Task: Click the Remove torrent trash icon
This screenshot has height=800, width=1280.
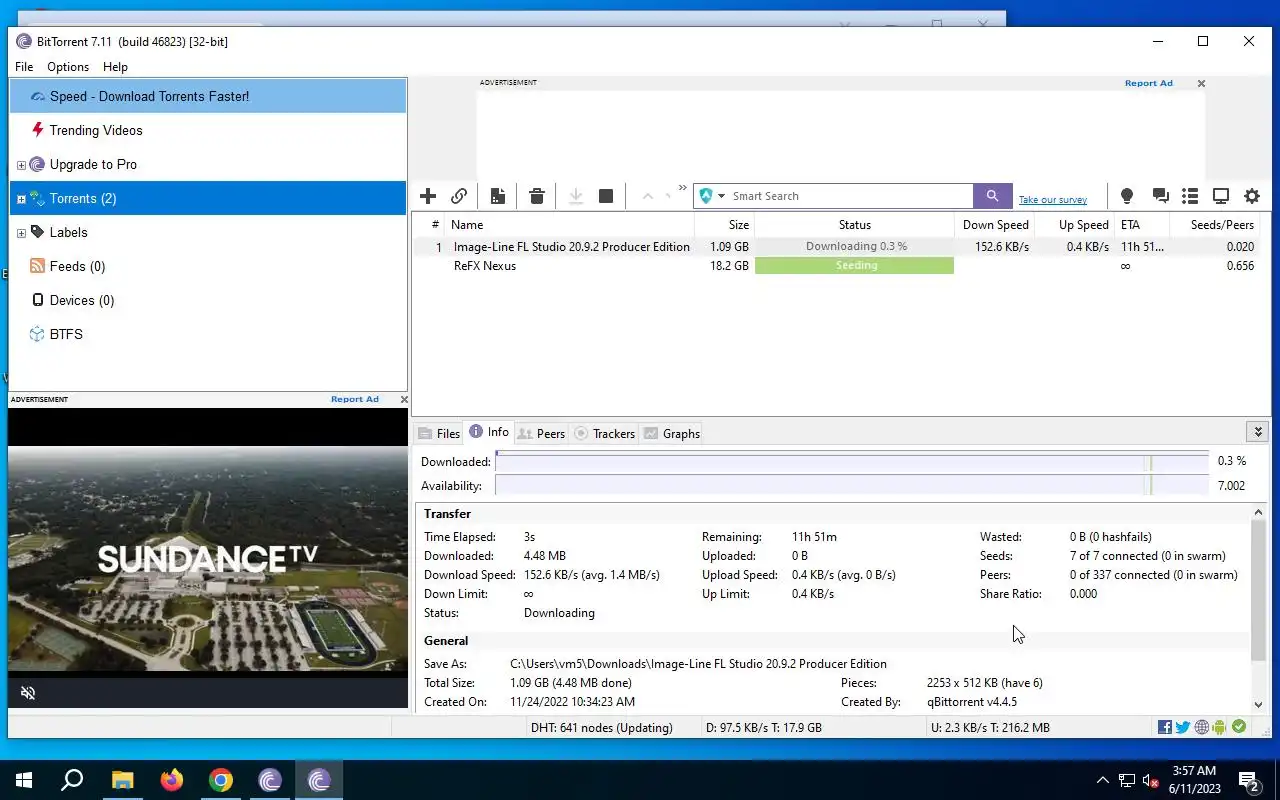Action: pyautogui.click(x=537, y=196)
